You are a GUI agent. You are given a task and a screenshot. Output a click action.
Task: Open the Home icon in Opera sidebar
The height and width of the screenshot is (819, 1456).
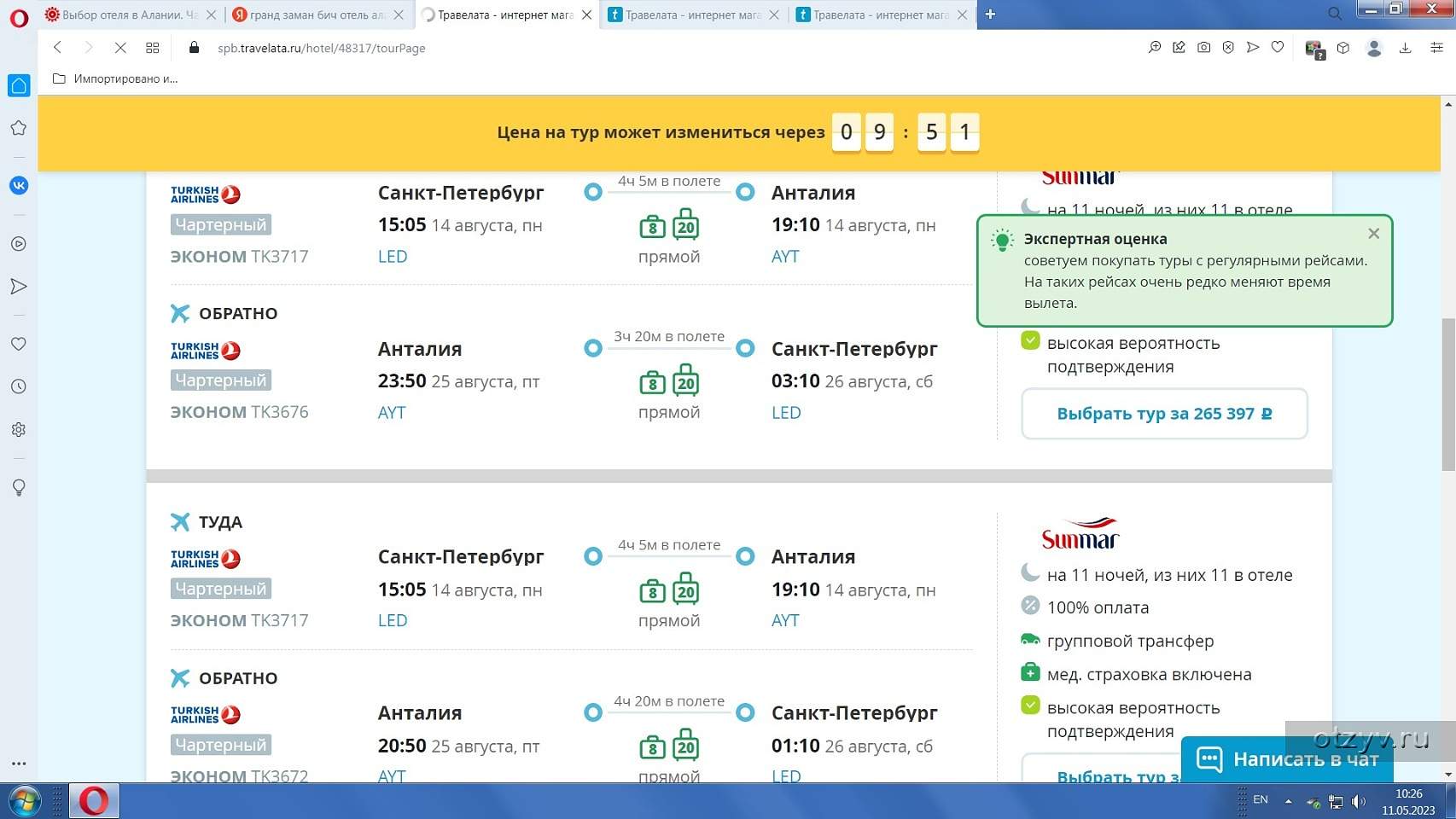19,85
